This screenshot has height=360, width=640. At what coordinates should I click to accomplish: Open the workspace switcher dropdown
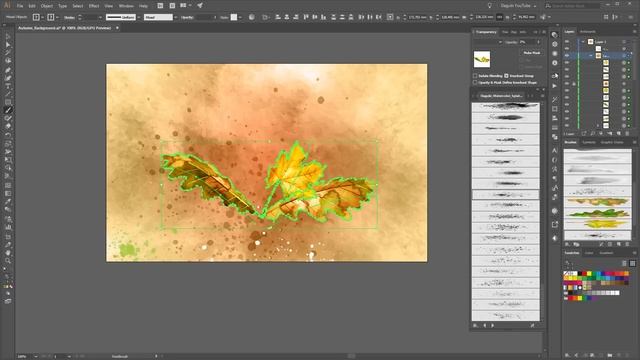[x=518, y=6]
